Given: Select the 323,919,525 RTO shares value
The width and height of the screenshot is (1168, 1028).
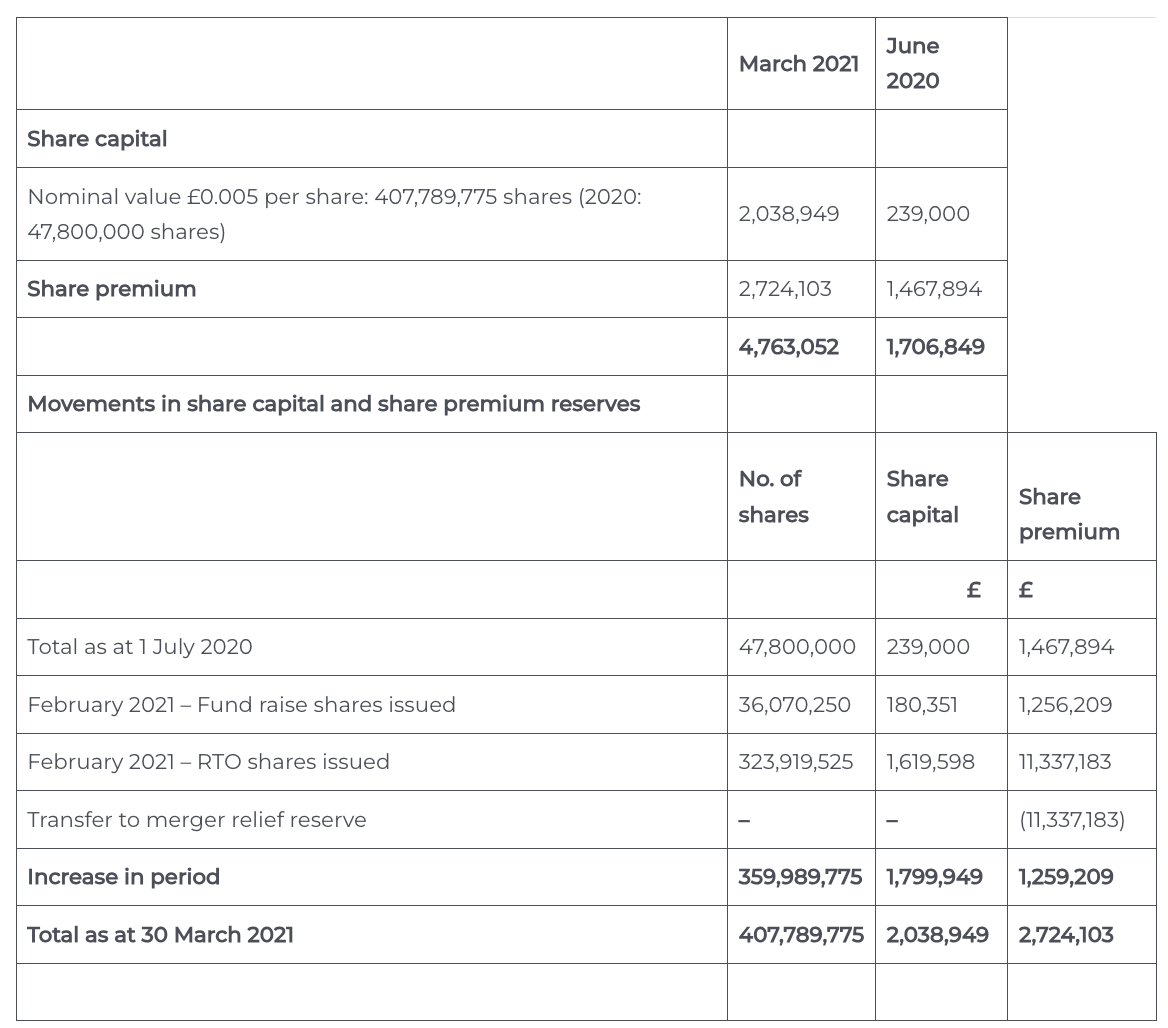Looking at the screenshot, I should pos(796,762).
